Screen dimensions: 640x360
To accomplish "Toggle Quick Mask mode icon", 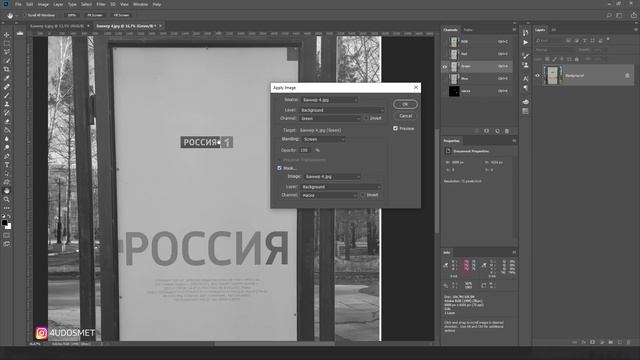I will (x=7, y=236).
